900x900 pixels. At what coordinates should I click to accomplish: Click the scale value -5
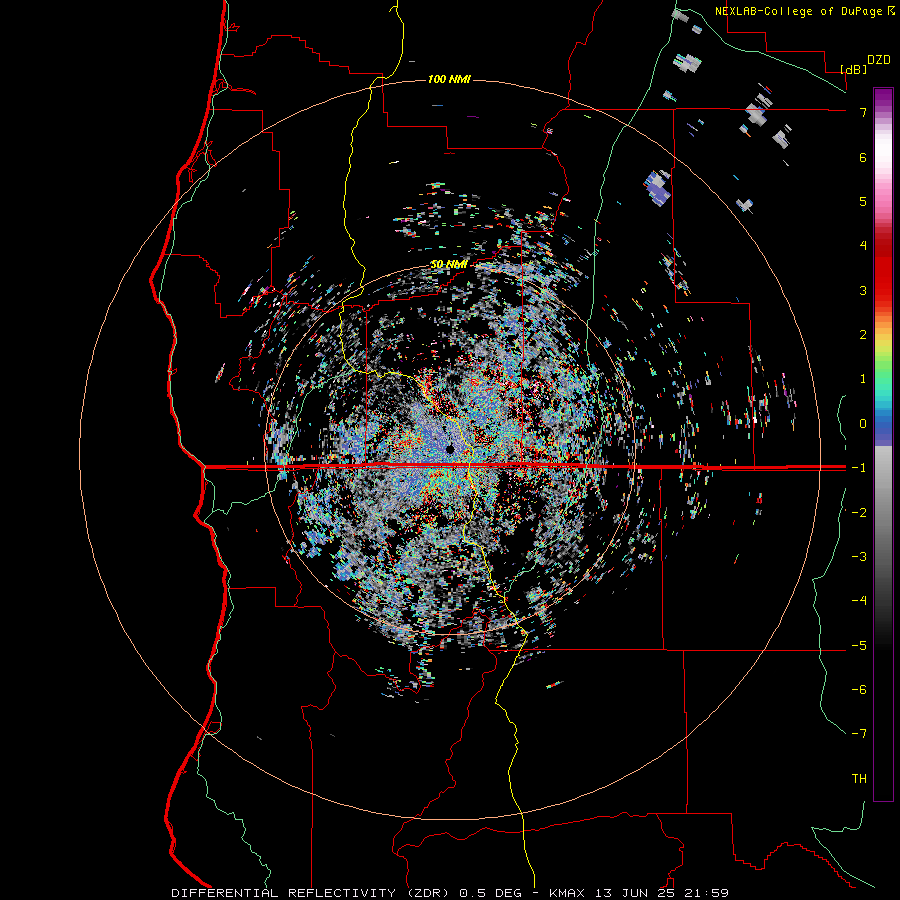point(859,645)
